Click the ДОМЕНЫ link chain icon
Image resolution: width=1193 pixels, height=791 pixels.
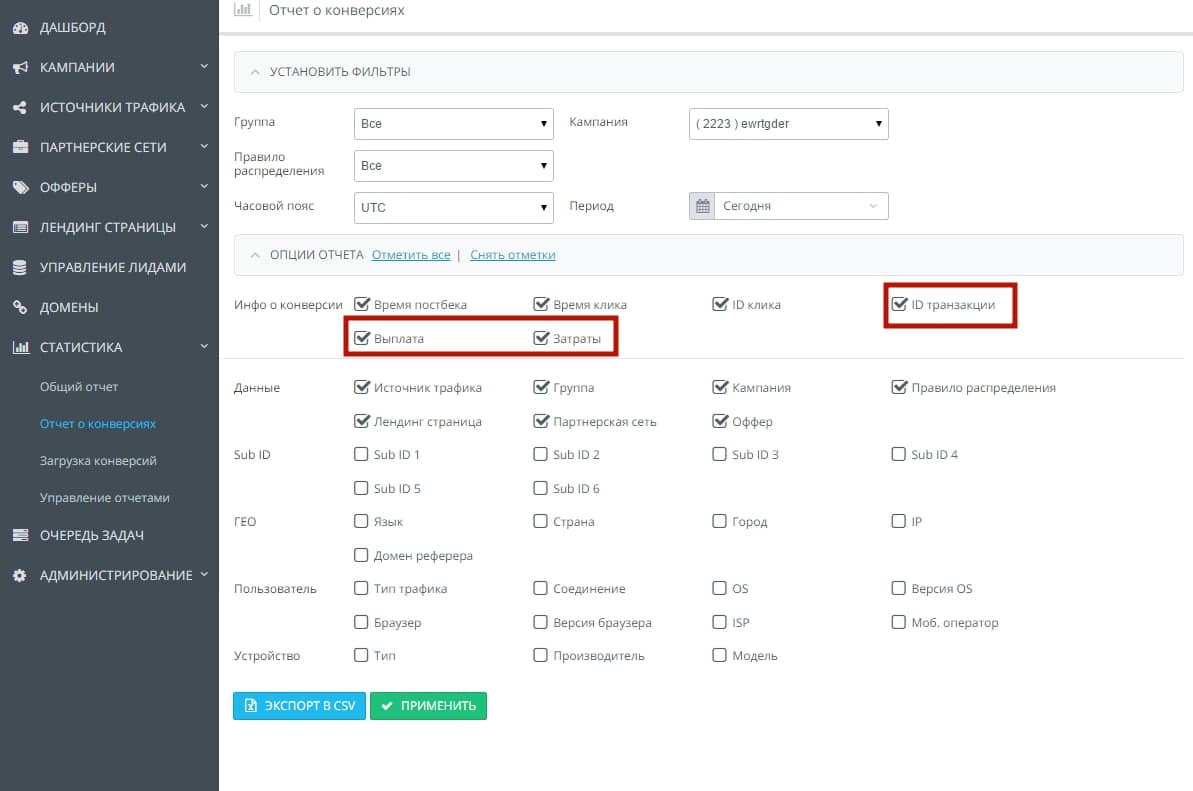21,307
